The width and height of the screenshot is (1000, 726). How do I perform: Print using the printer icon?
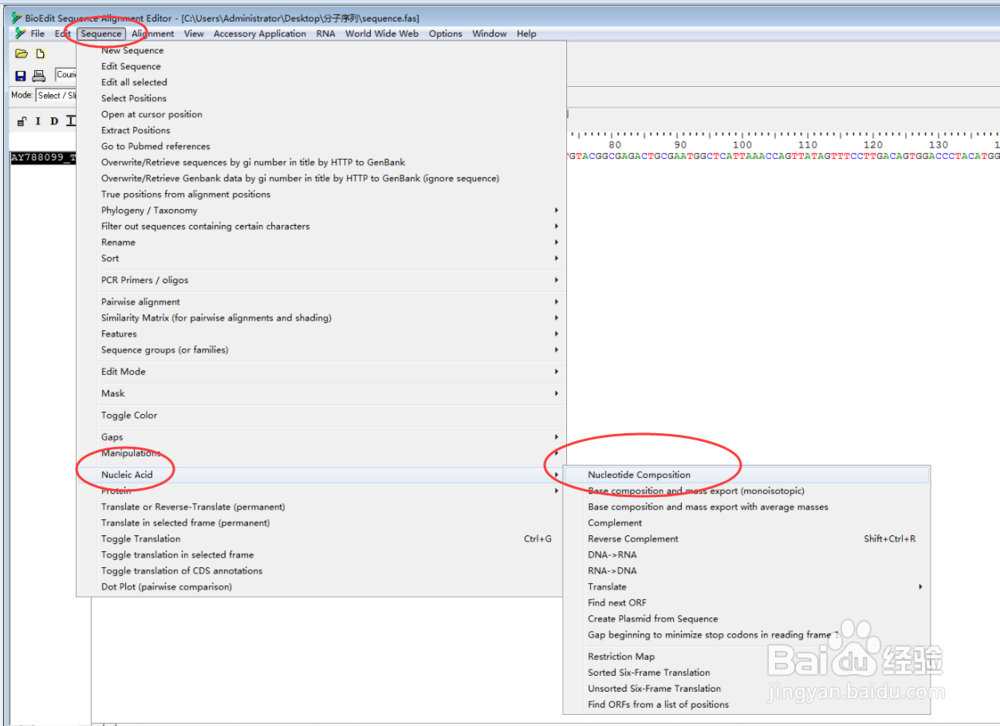tap(39, 76)
